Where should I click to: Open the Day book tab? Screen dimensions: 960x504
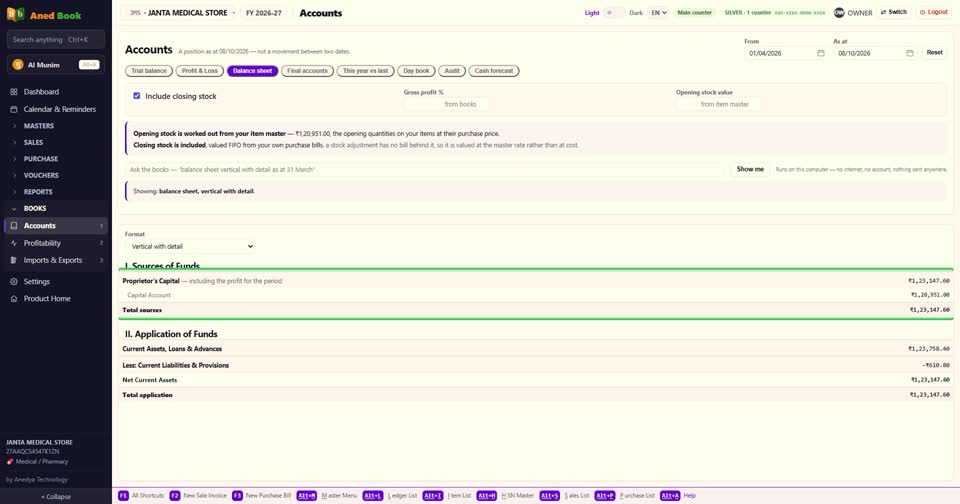click(x=416, y=71)
